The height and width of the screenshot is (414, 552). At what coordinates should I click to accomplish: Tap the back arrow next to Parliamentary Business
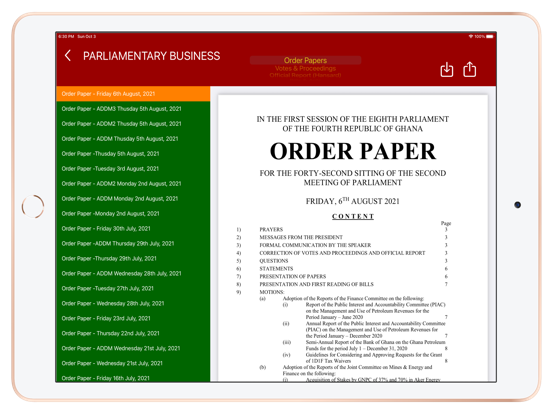coord(68,56)
